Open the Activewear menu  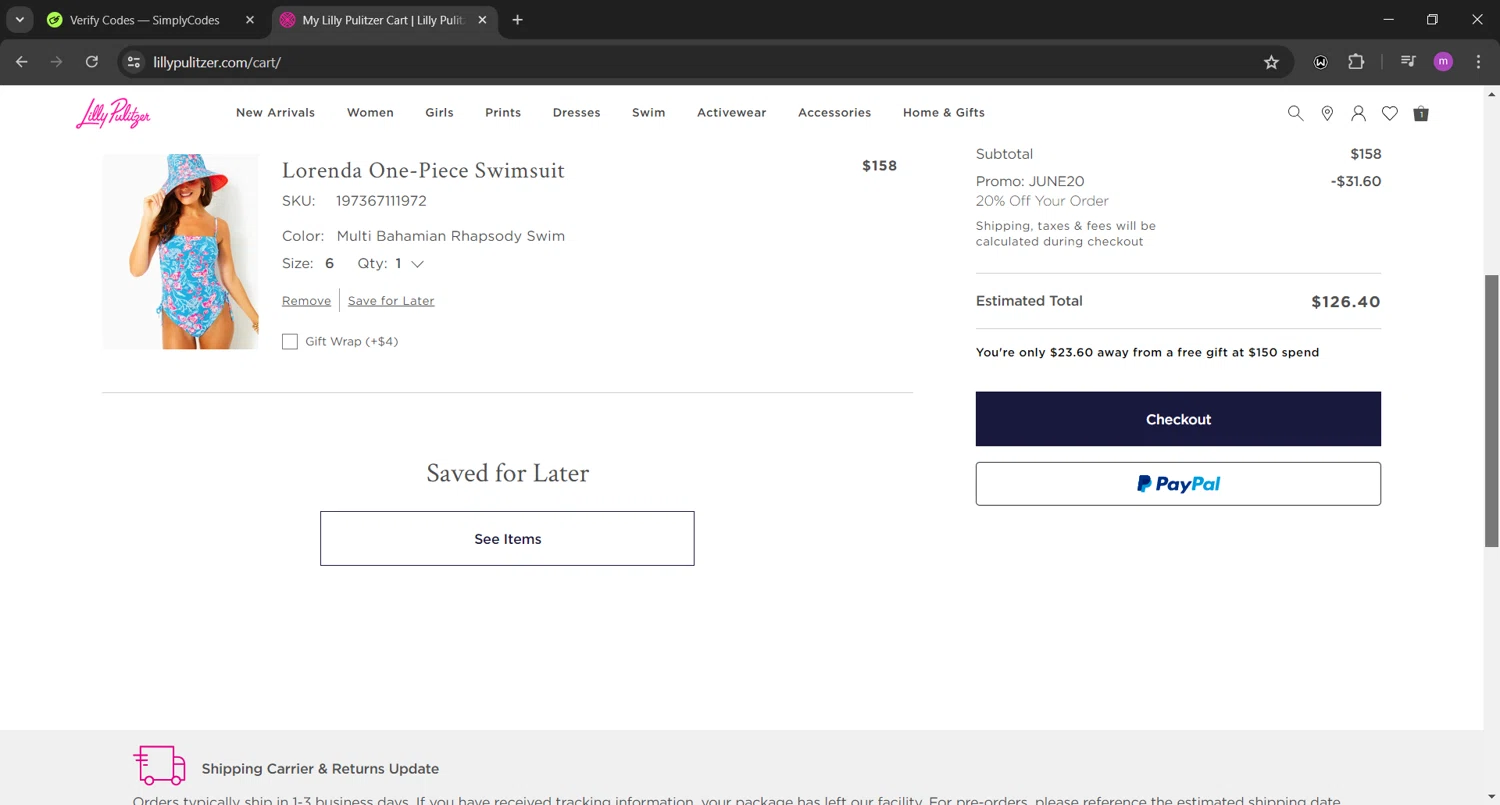[732, 113]
